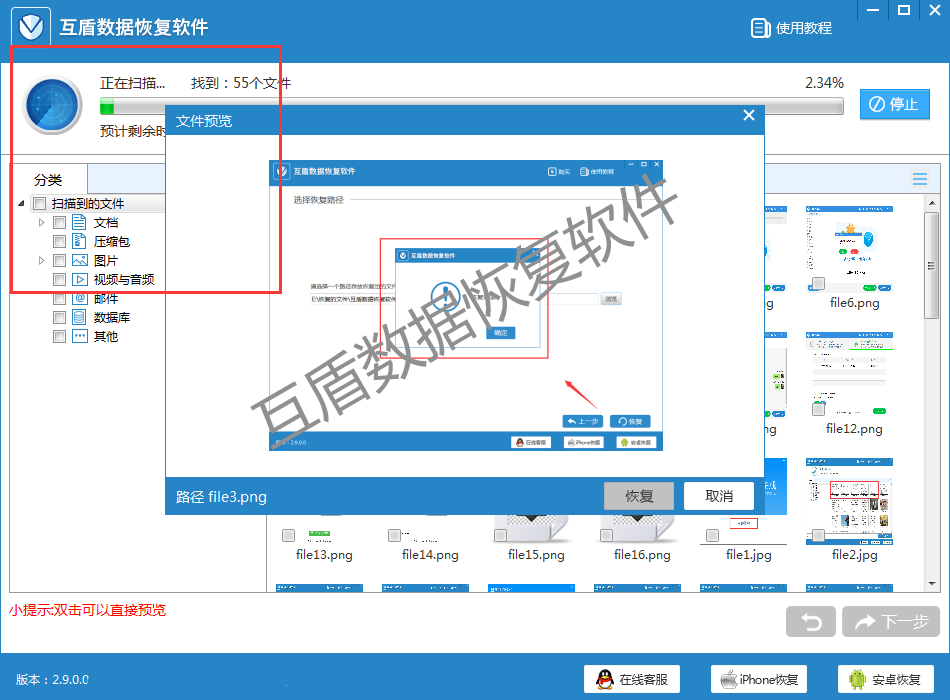The image size is (950, 700).
Task: Tick the file14.png checkbox
Action: click(x=394, y=535)
